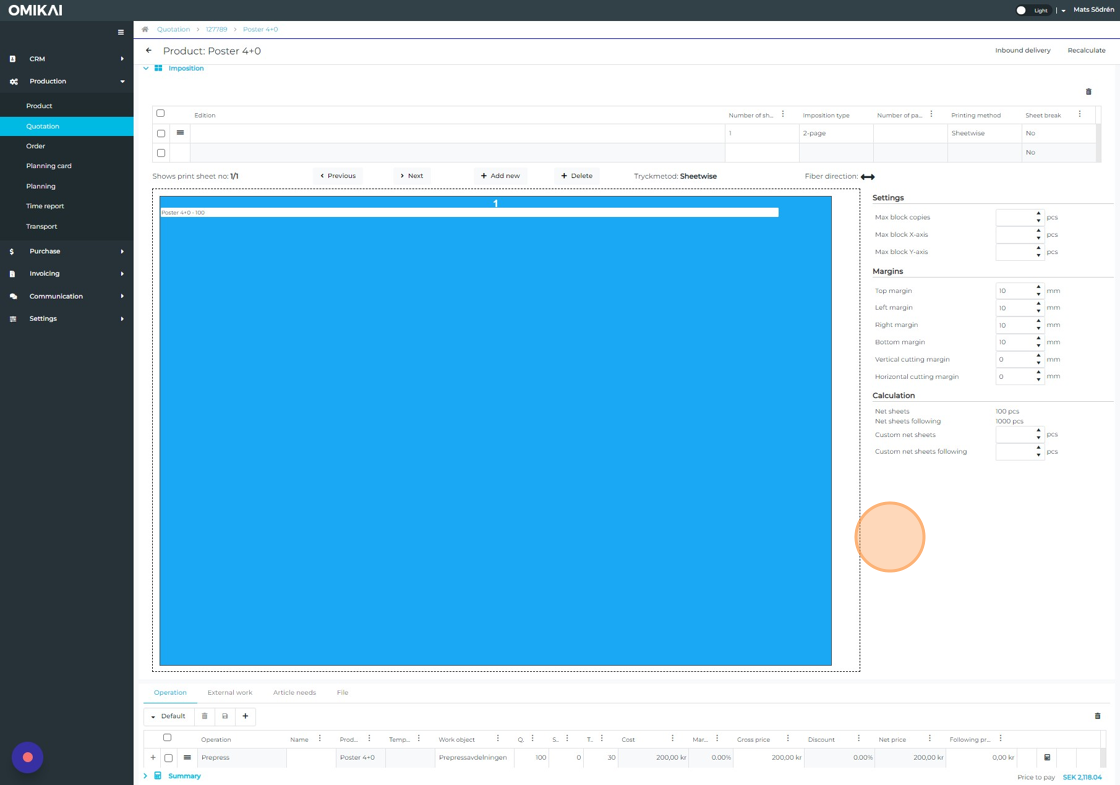Click the Top margin input field
Image resolution: width=1120 pixels, height=785 pixels.
pos(1013,291)
